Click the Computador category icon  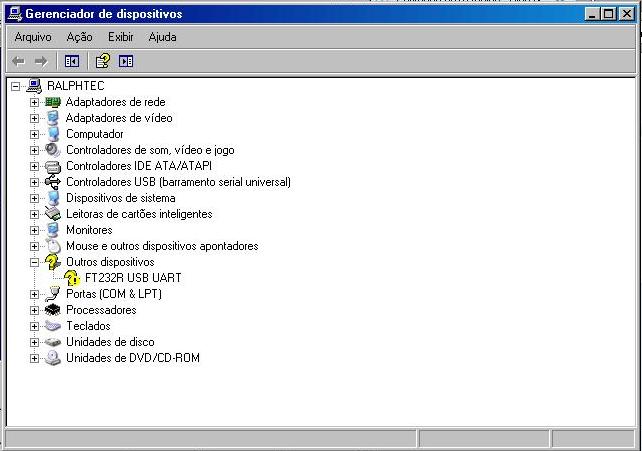point(53,134)
